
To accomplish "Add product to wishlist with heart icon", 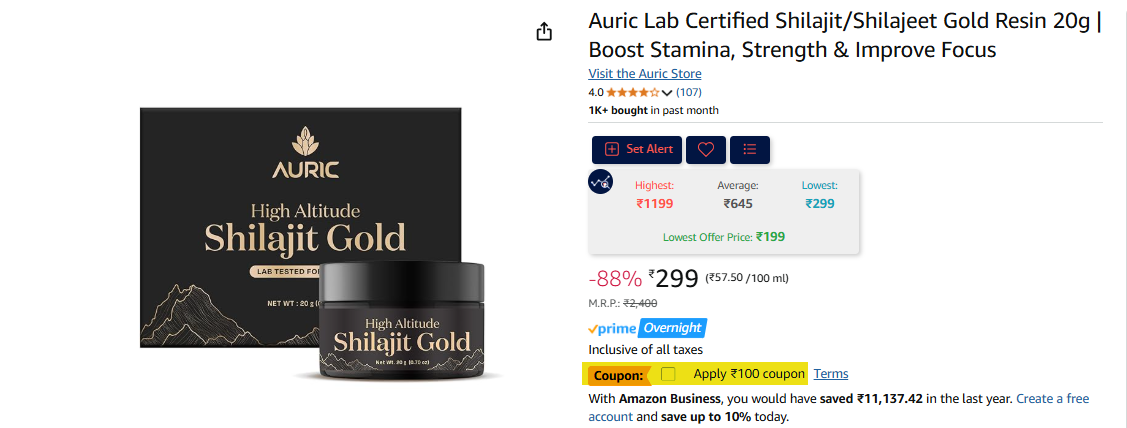I will [706, 150].
